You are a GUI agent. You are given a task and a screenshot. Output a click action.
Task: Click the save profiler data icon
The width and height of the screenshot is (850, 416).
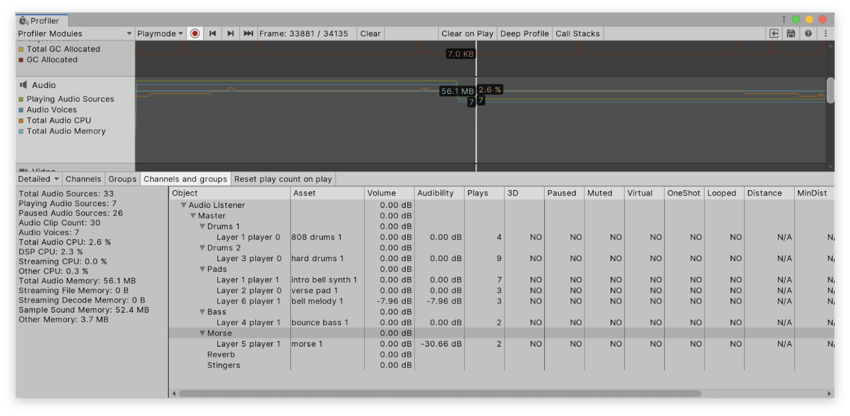coord(791,34)
